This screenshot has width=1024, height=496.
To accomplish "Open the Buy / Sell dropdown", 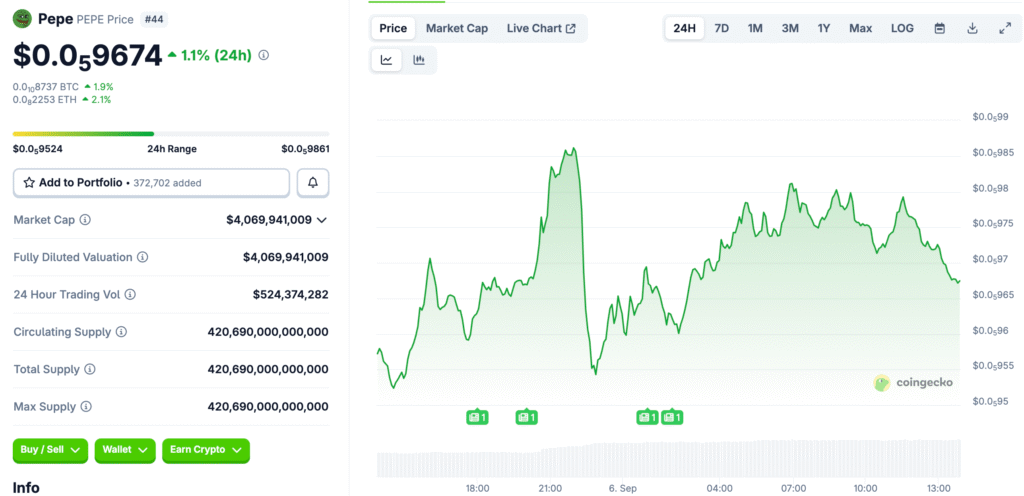I will [50, 450].
